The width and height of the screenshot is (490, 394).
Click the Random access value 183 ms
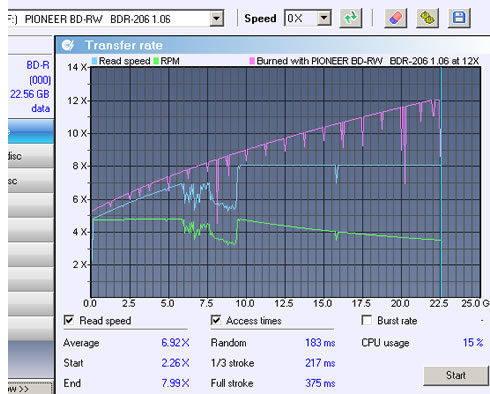tap(320, 343)
